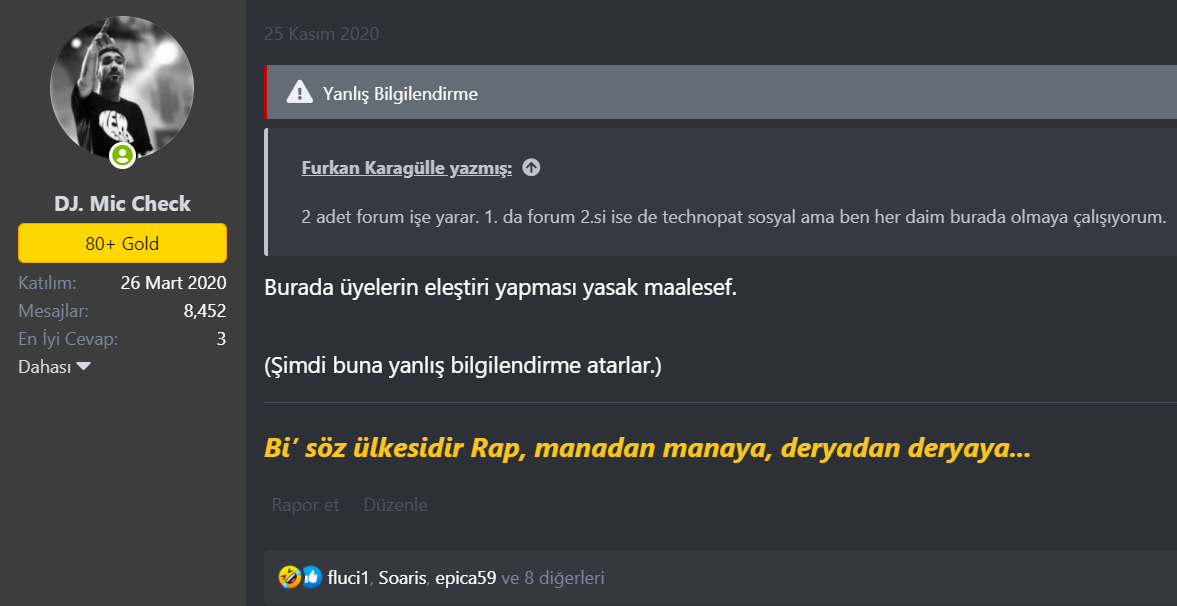The image size is (1177, 606).
Task: Click the blue thumbs-up reaction icon
Action: pyautogui.click(x=311, y=577)
